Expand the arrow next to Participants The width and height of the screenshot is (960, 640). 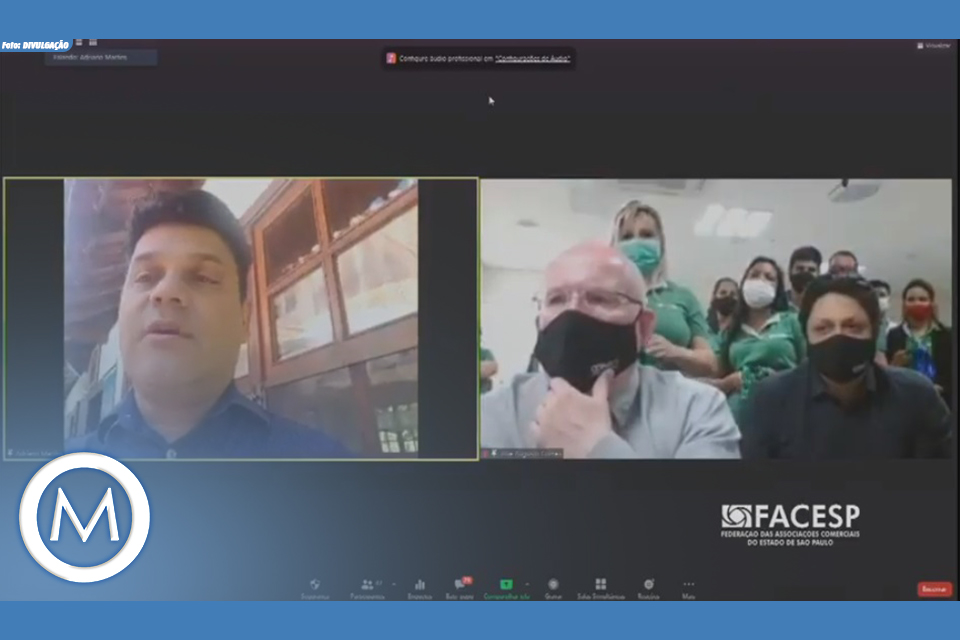(393, 584)
